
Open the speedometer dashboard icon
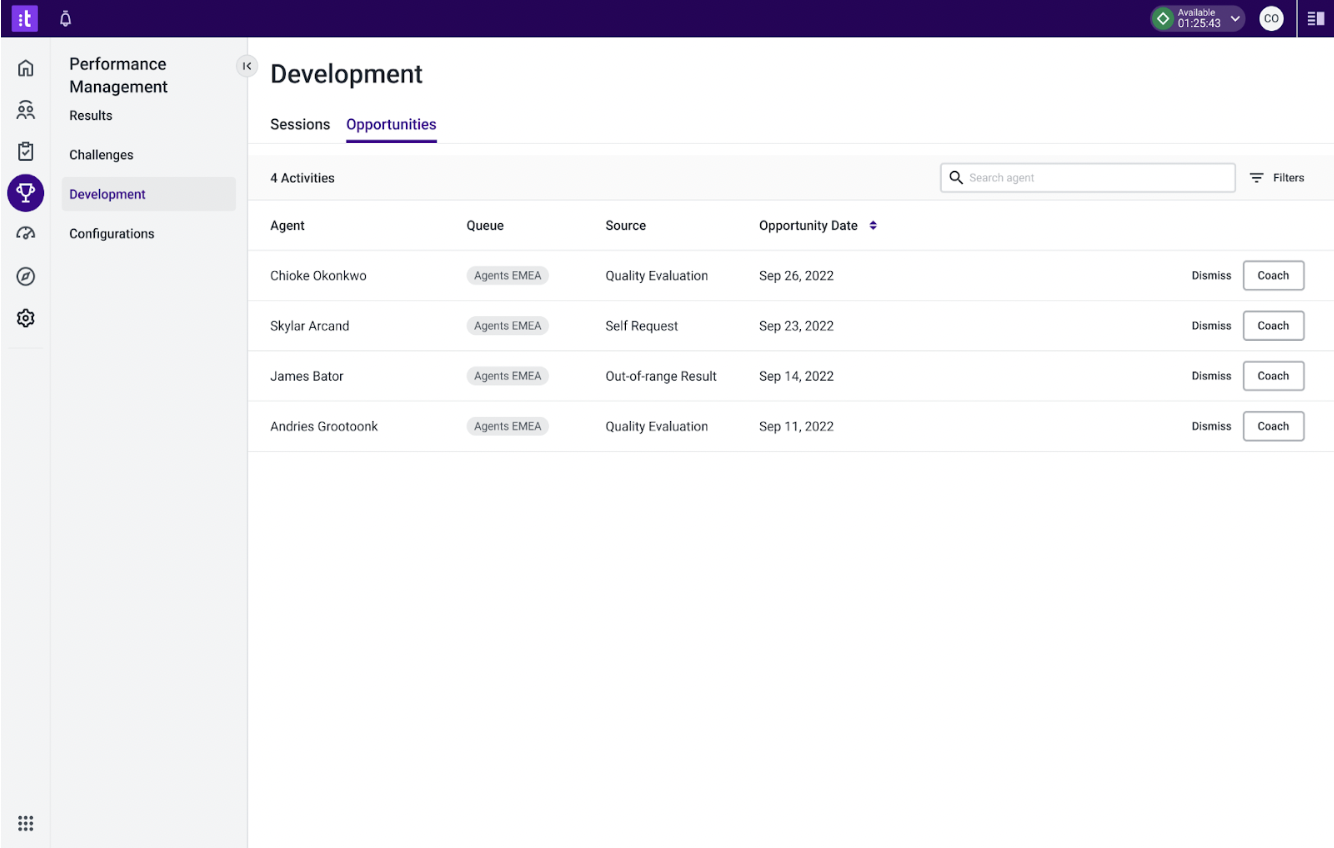point(26,234)
